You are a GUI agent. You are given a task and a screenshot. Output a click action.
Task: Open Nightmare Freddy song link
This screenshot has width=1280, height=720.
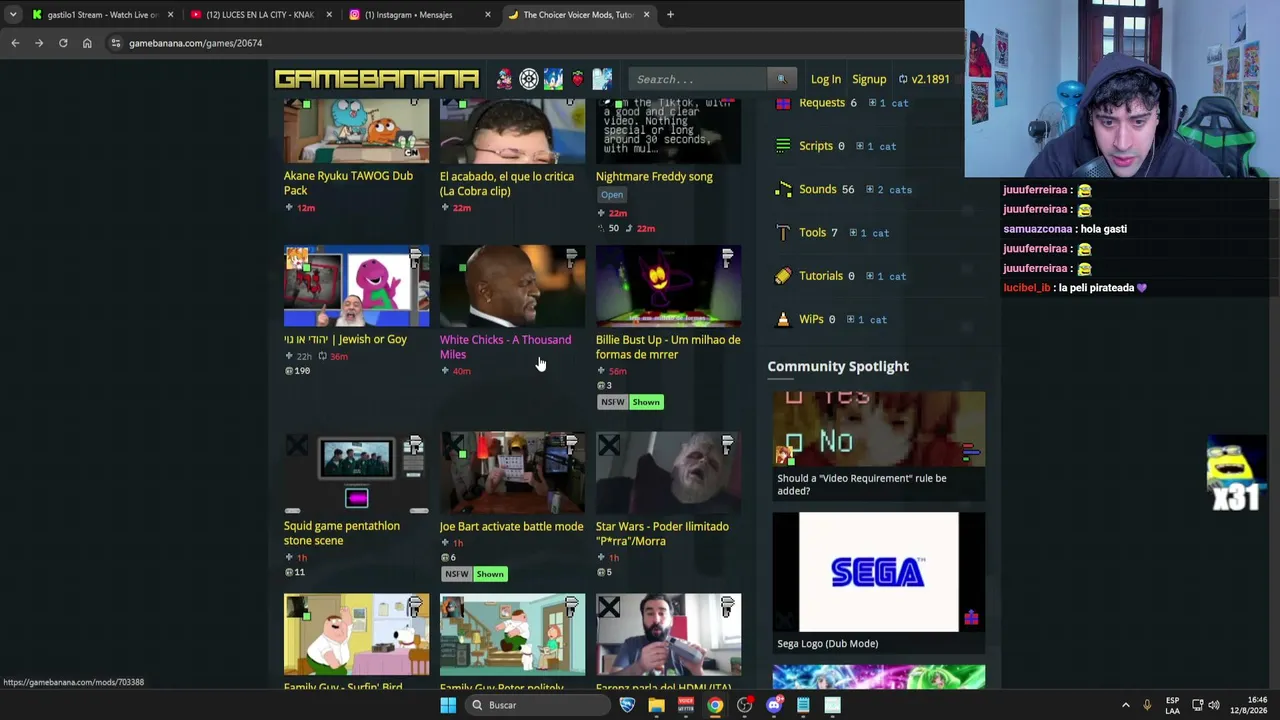pos(654,176)
